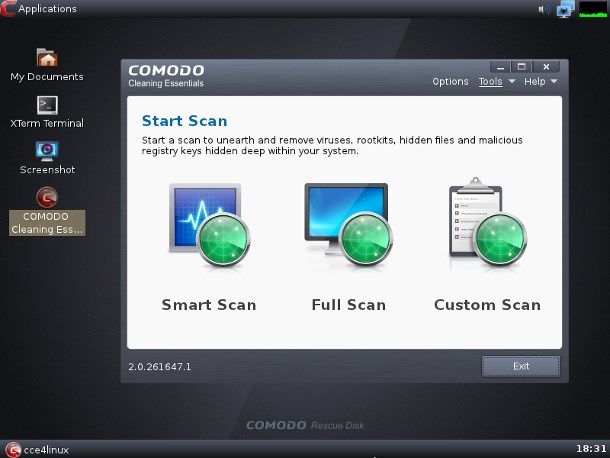Maximize the Comodo Cleaning Essentials window
Image resolution: width=610 pixels, height=458 pixels.
coord(521,67)
